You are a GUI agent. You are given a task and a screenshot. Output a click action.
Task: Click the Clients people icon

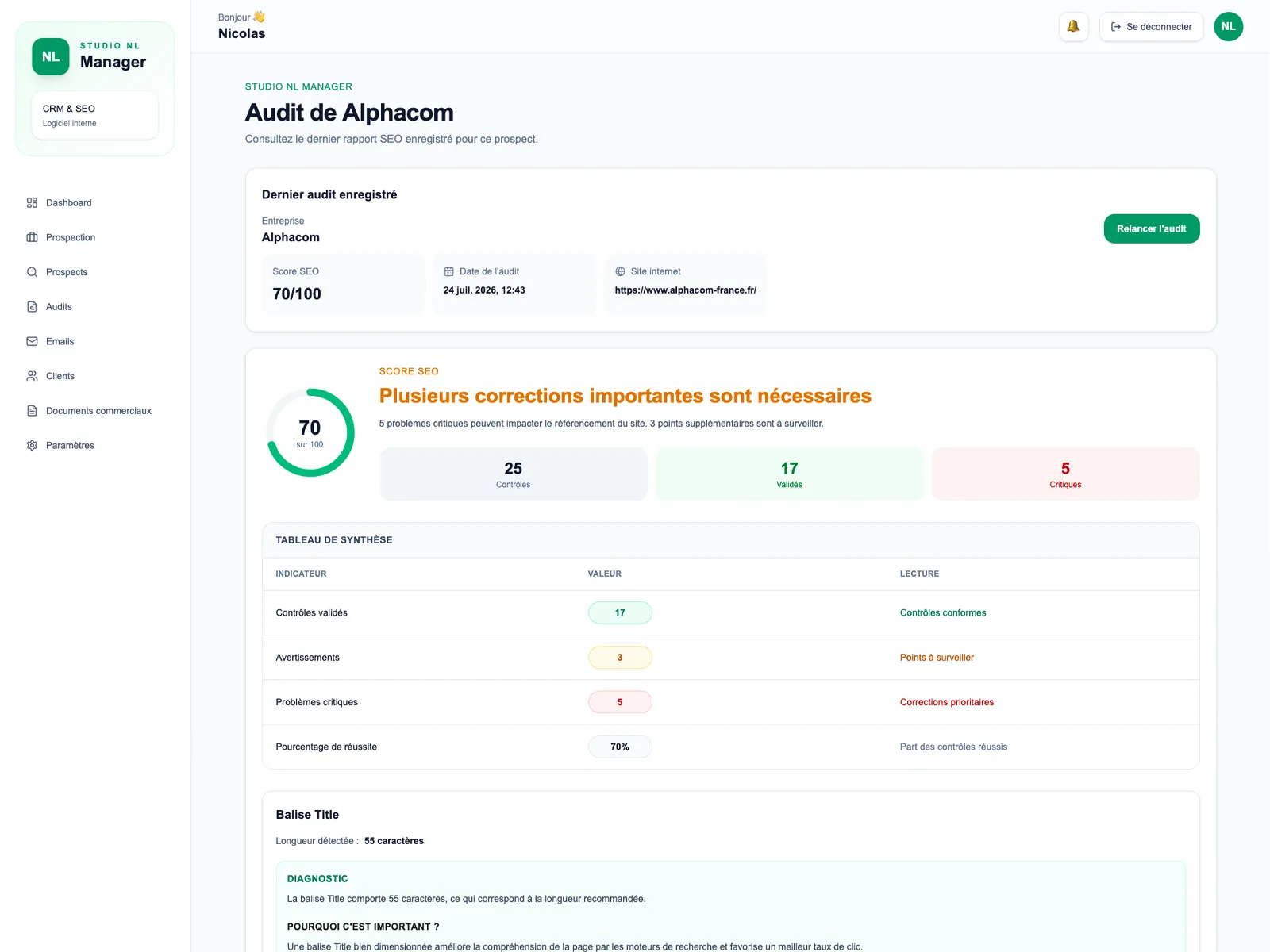tap(32, 376)
